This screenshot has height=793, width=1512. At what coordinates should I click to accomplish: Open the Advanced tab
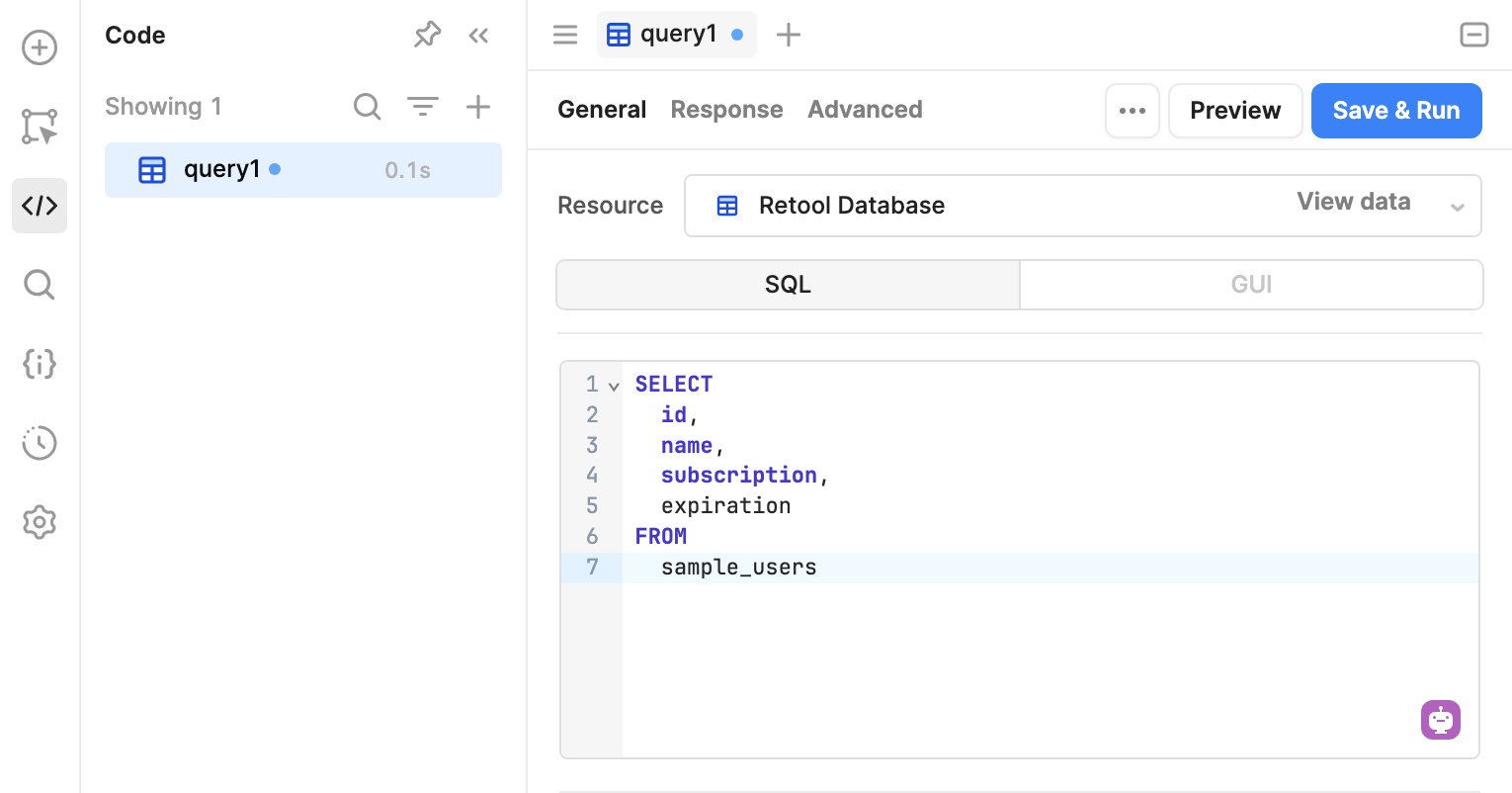[x=865, y=110]
